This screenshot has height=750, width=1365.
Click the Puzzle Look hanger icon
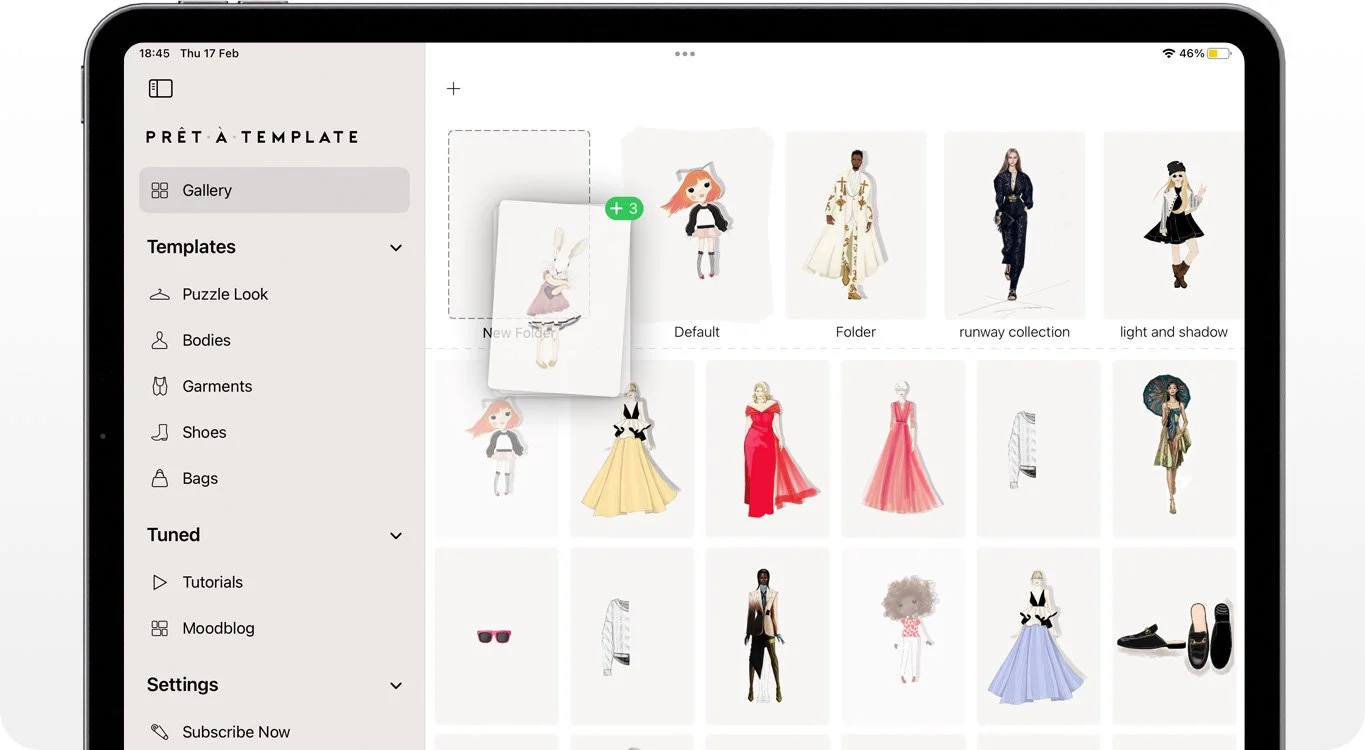point(160,294)
